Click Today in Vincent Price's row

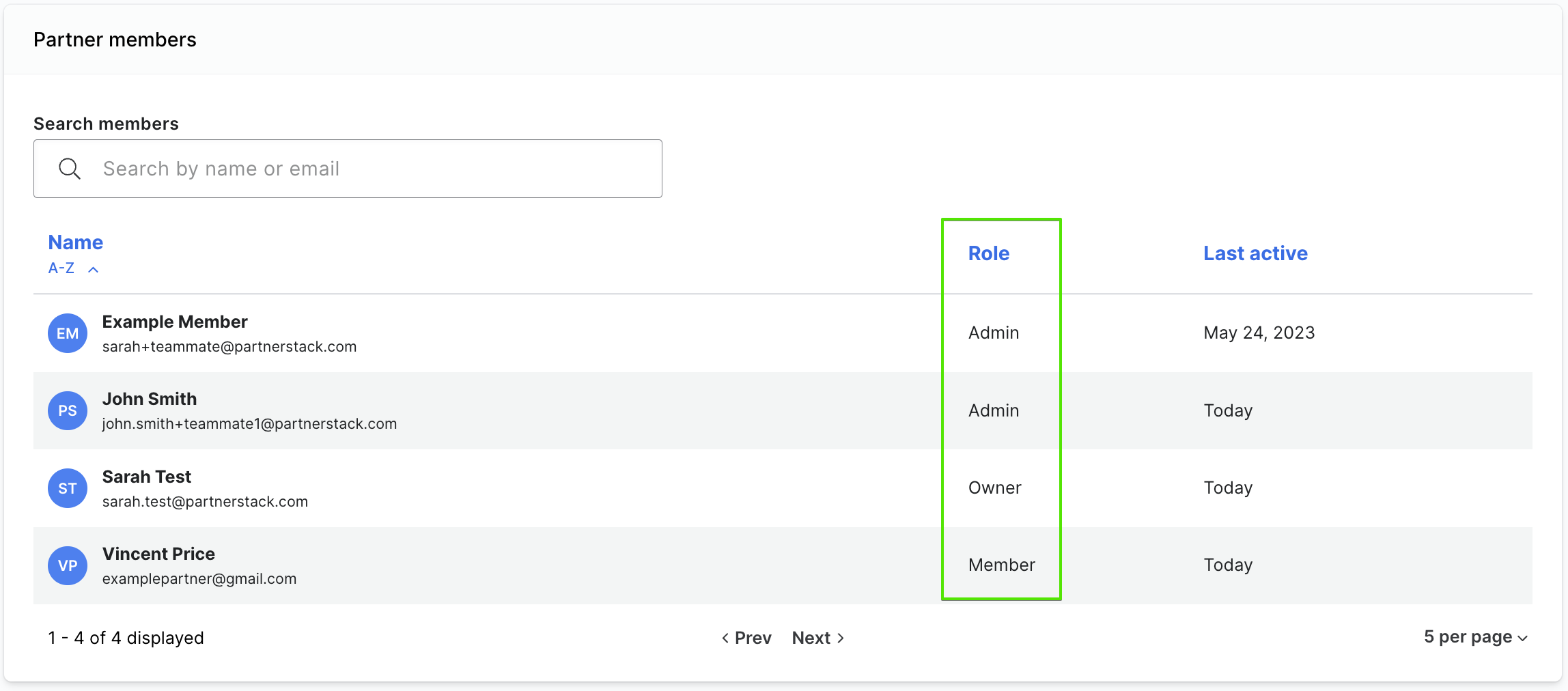click(1228, 565)
